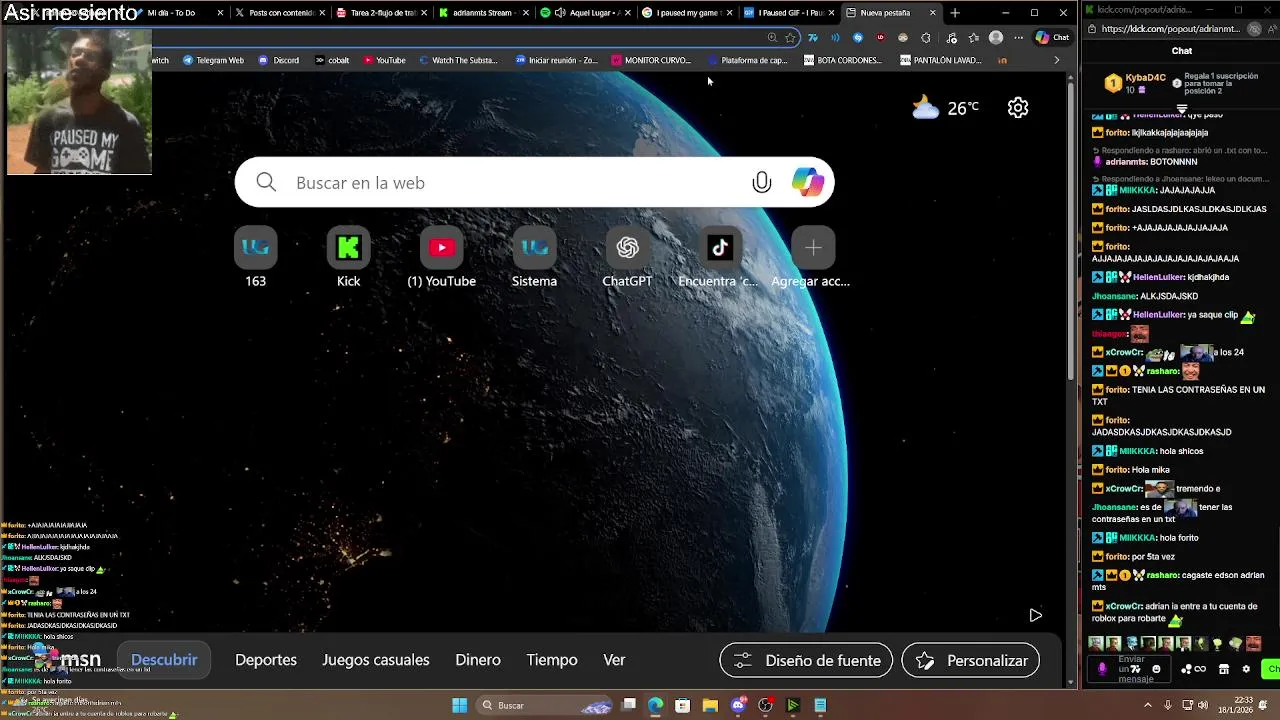
Task: Open cobalt bookmark
Action: [x=332, y=60]
